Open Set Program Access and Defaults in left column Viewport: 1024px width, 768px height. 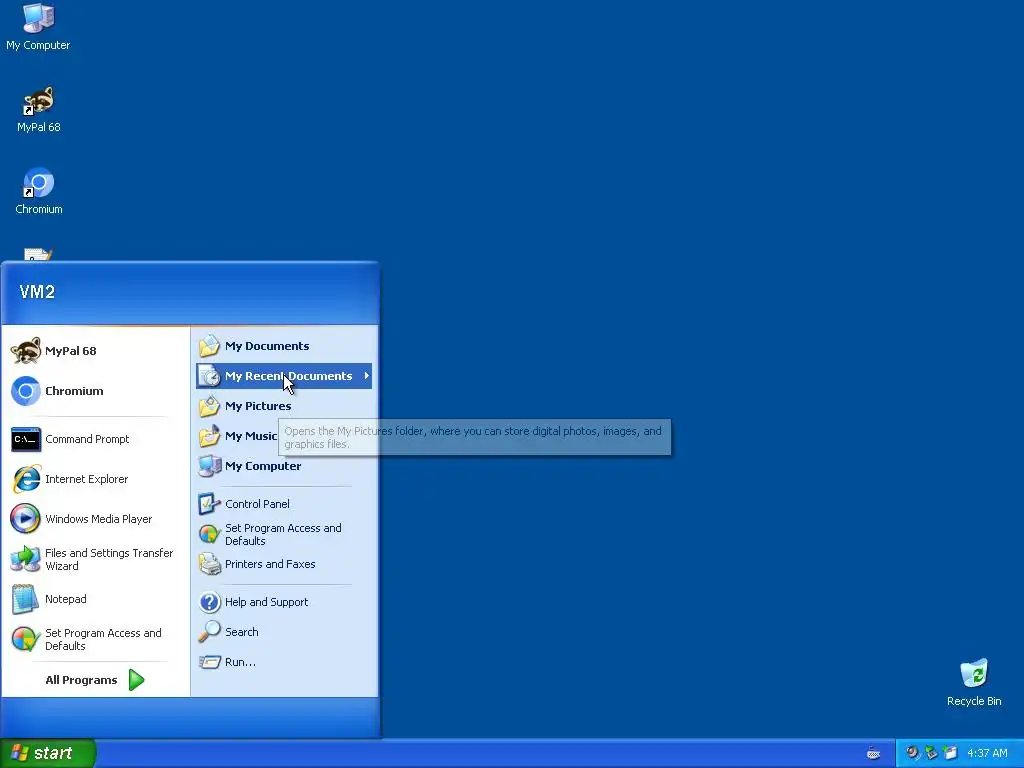click(x=95, y=639)
